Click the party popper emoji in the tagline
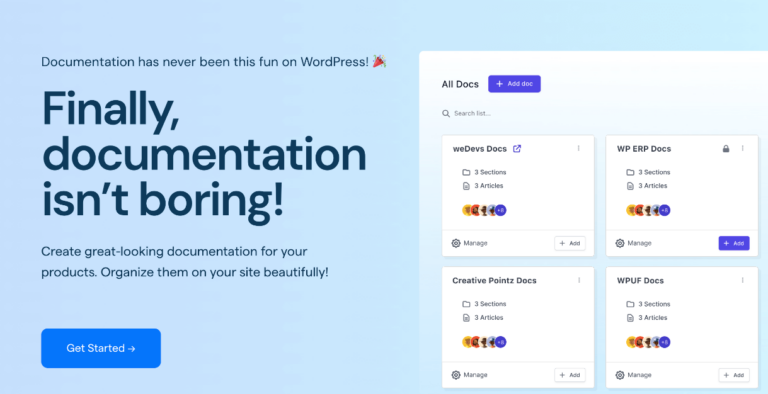This screenshot has width=768, height=394. click(380, 61)
